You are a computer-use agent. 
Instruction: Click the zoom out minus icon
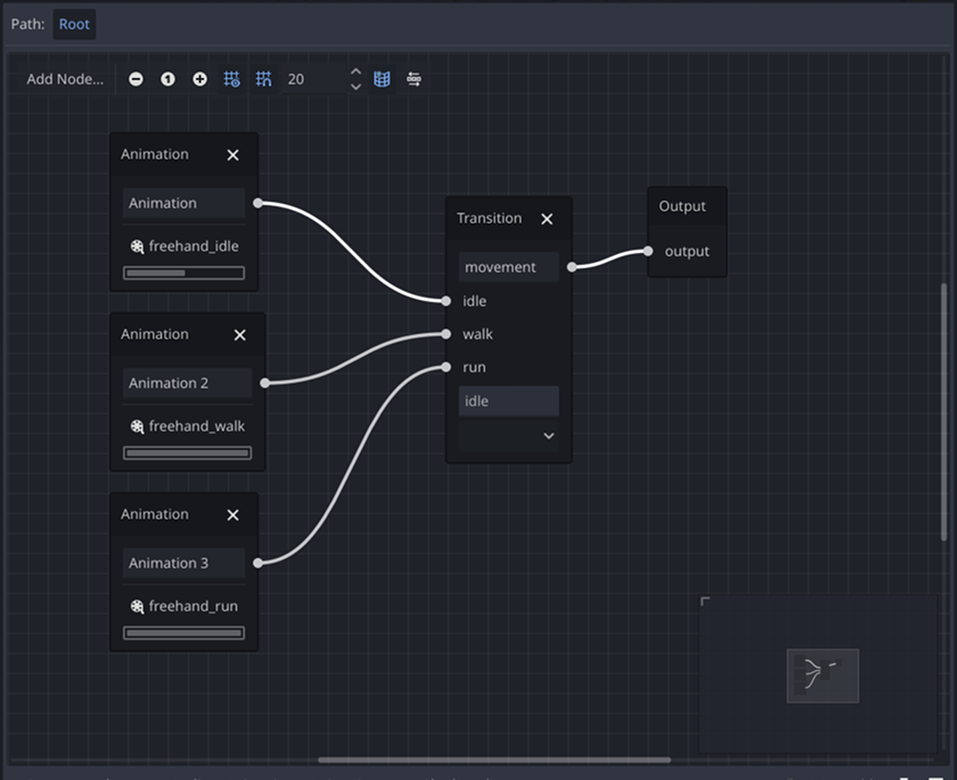pos(136,79)
